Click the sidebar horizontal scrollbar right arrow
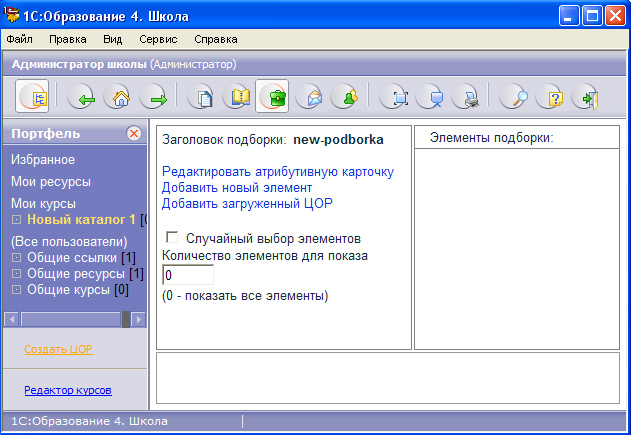Screen dimensions: 631x435 (x=139, y=320)
